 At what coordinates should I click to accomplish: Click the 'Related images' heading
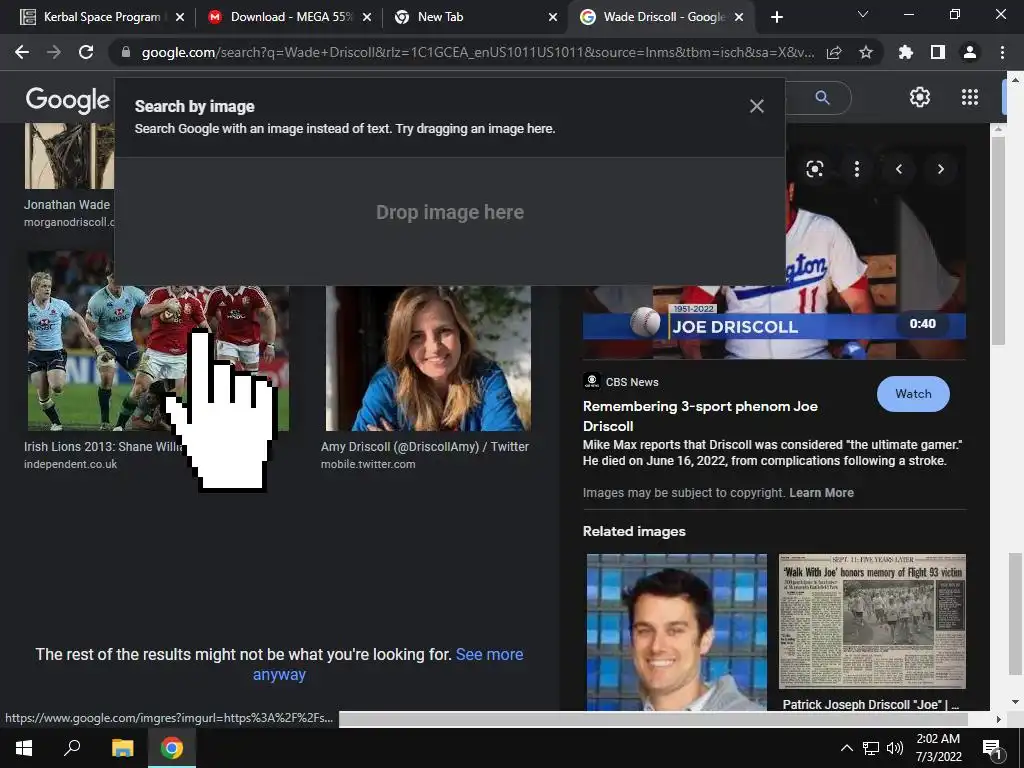pyautogui.click(x=634, y=532)
